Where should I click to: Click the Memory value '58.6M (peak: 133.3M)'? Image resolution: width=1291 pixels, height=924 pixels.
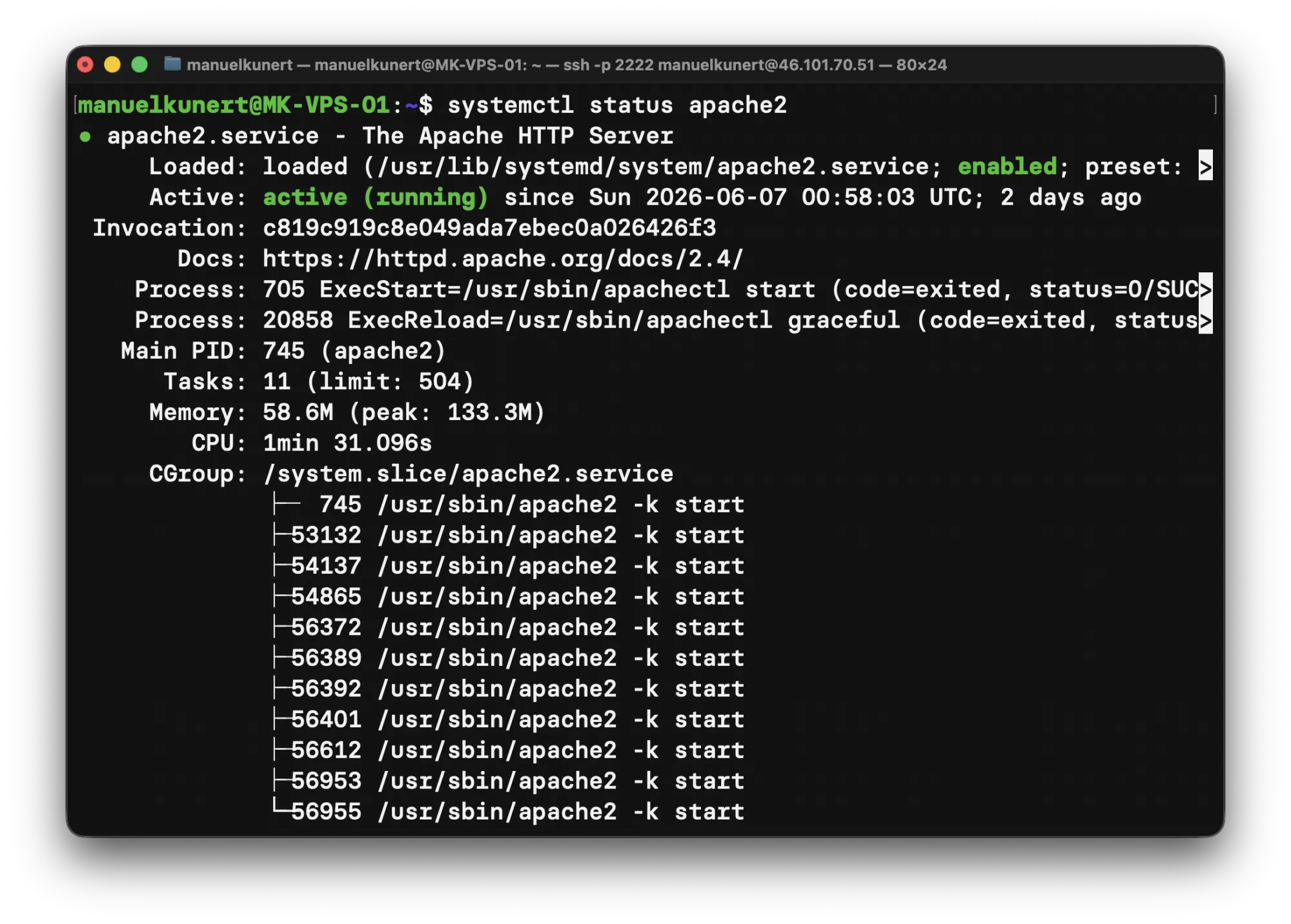[x=404, y=412]
